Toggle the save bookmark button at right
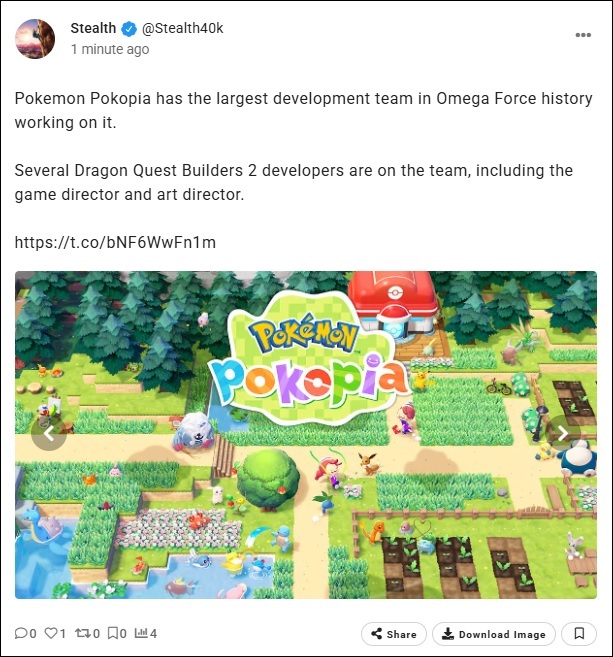 tap(579, 634)
